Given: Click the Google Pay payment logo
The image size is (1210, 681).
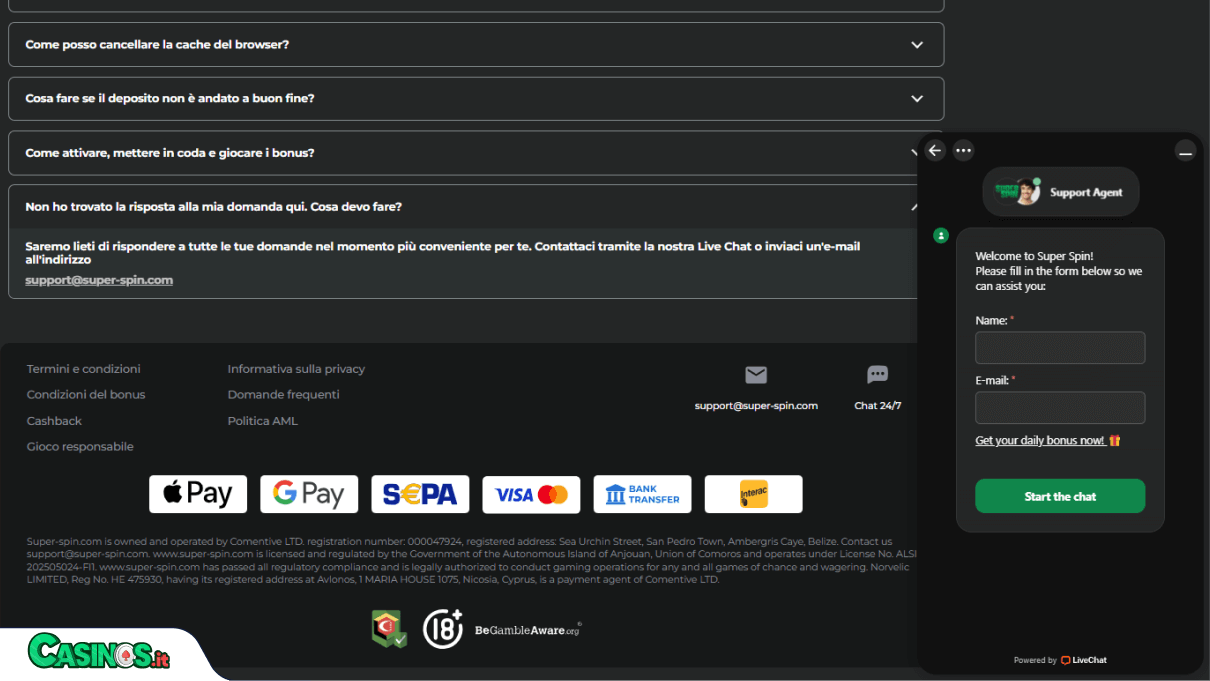Looking at the screenshot, I should (x=309, y=494).
